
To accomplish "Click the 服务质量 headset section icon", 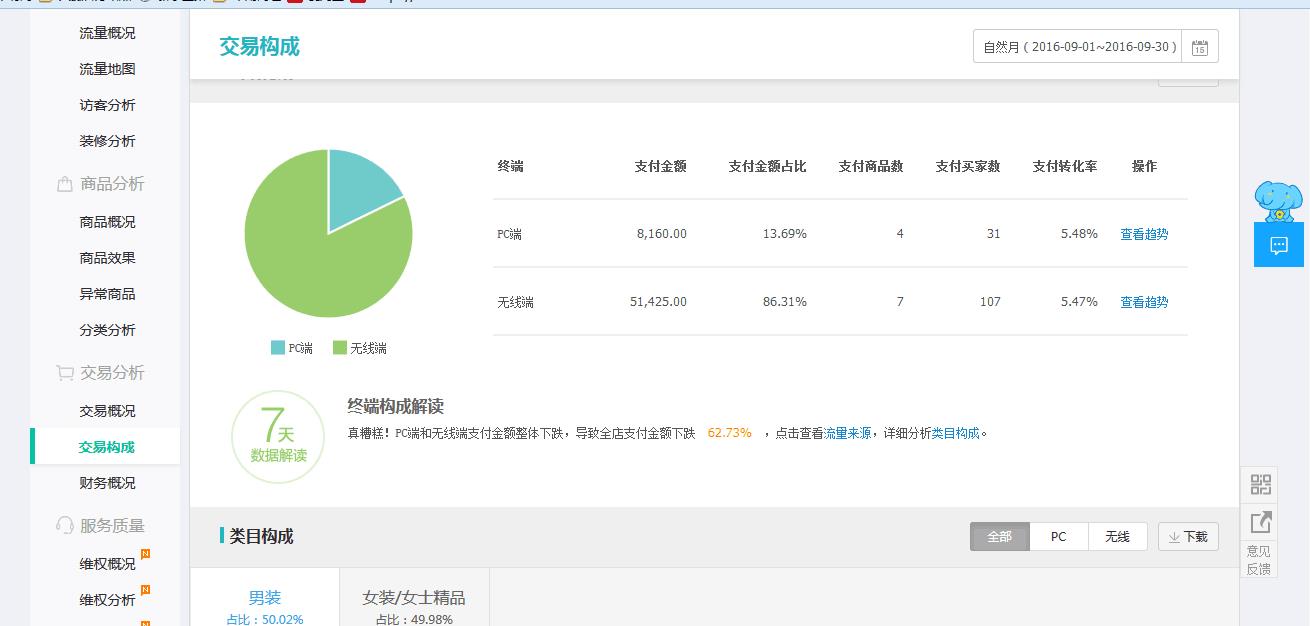I will pos(64,526).
